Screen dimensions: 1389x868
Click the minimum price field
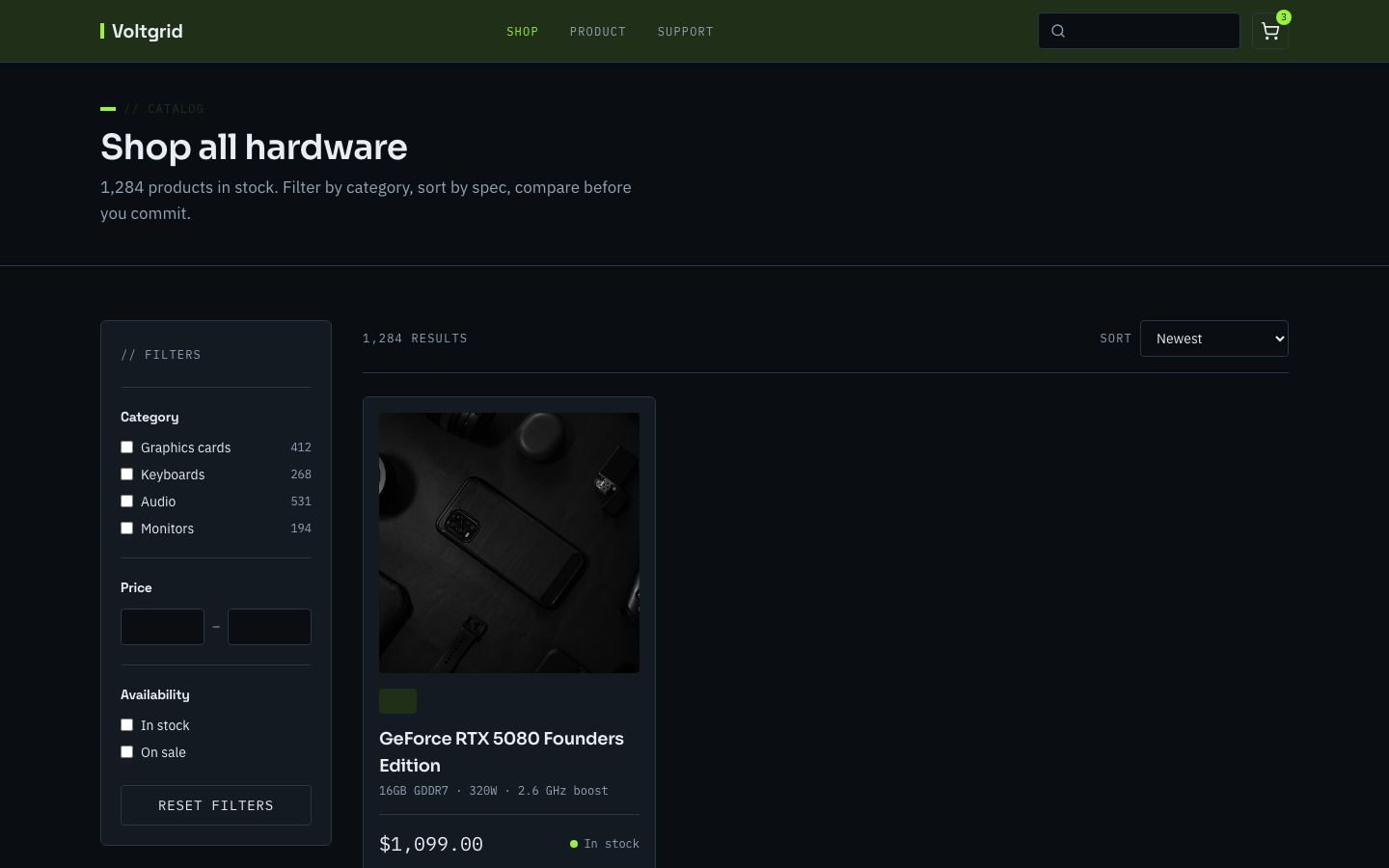tap(162, 627)
